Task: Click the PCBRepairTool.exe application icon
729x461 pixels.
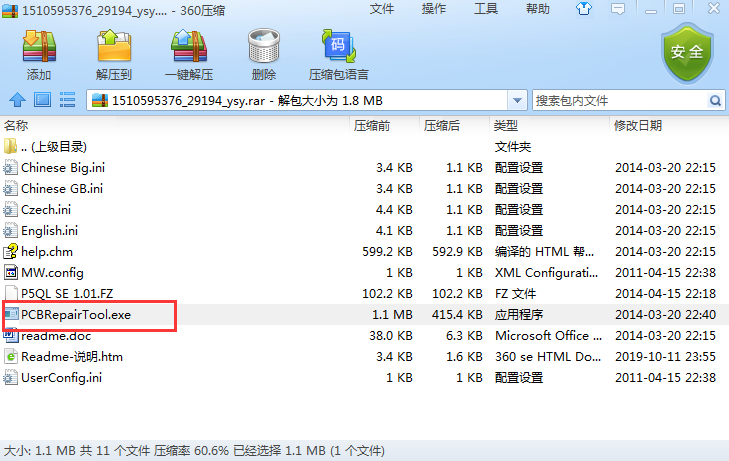Action: coord(10,315)
